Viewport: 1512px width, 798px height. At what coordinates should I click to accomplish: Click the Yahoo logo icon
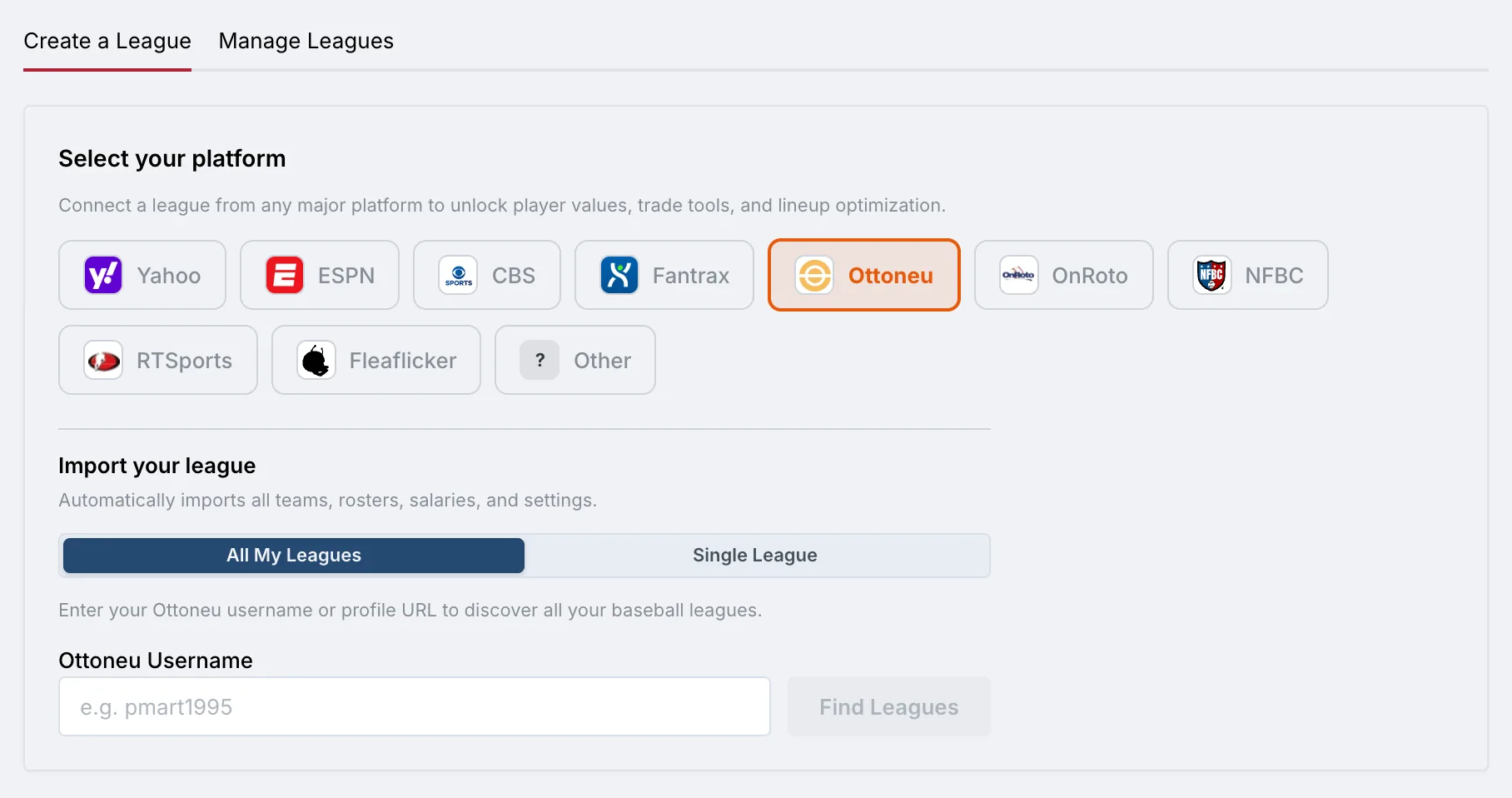[103, 275]
